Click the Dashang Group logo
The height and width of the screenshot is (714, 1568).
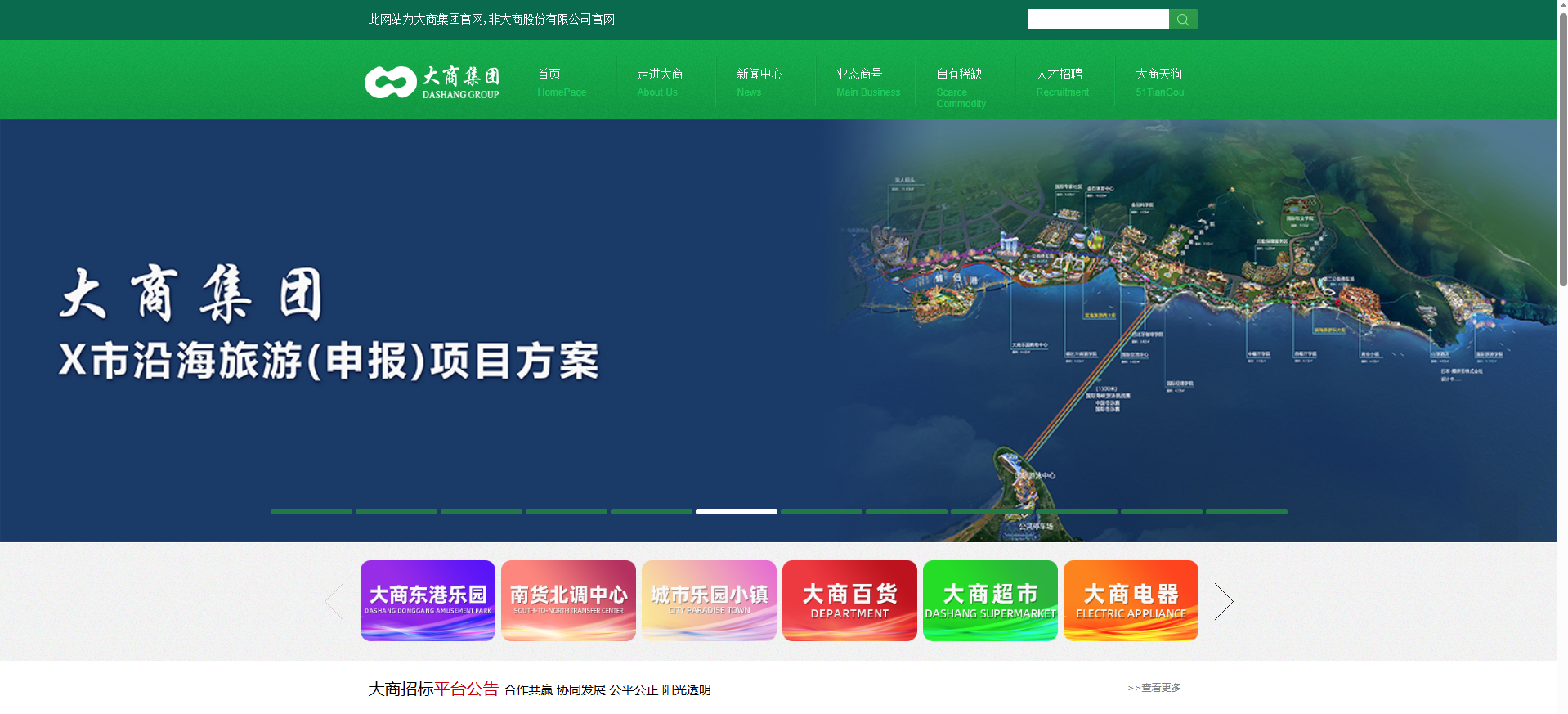coord(432,82)
